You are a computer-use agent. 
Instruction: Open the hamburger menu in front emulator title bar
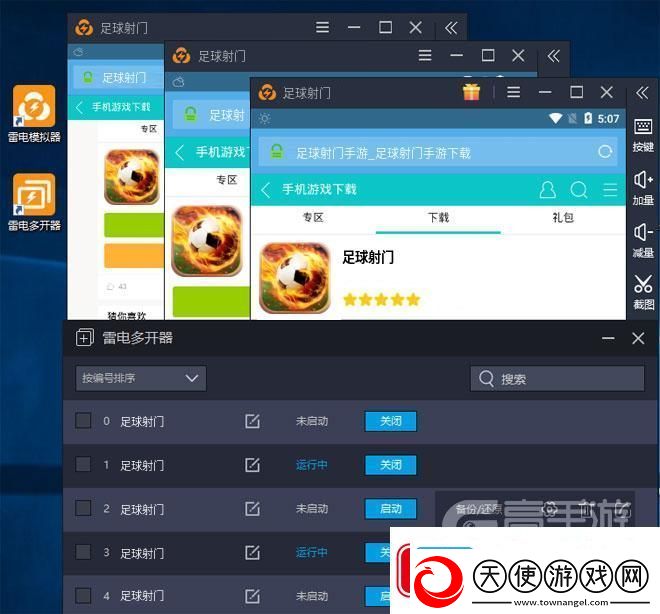click(514, 92)
